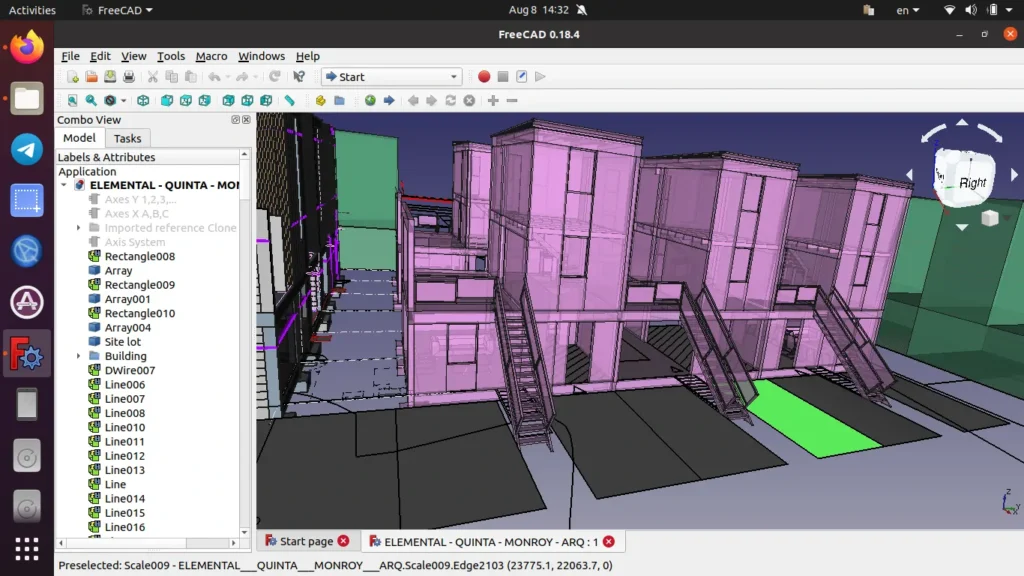
Task: Open the draw style dropdown arrow
Action: (x=123, y=101)
